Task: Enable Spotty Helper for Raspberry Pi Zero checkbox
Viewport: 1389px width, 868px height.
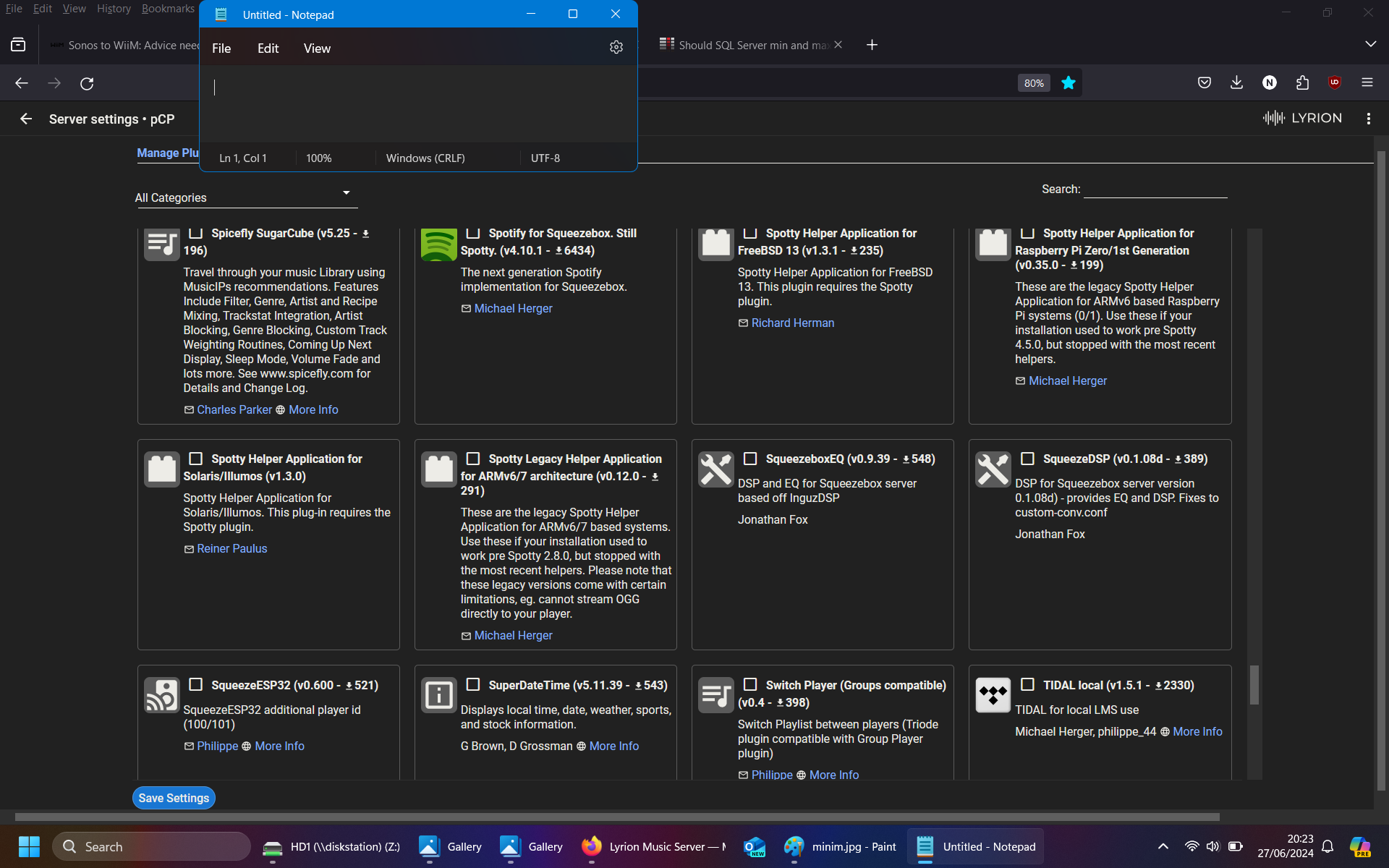Action: click(1027, 233)
